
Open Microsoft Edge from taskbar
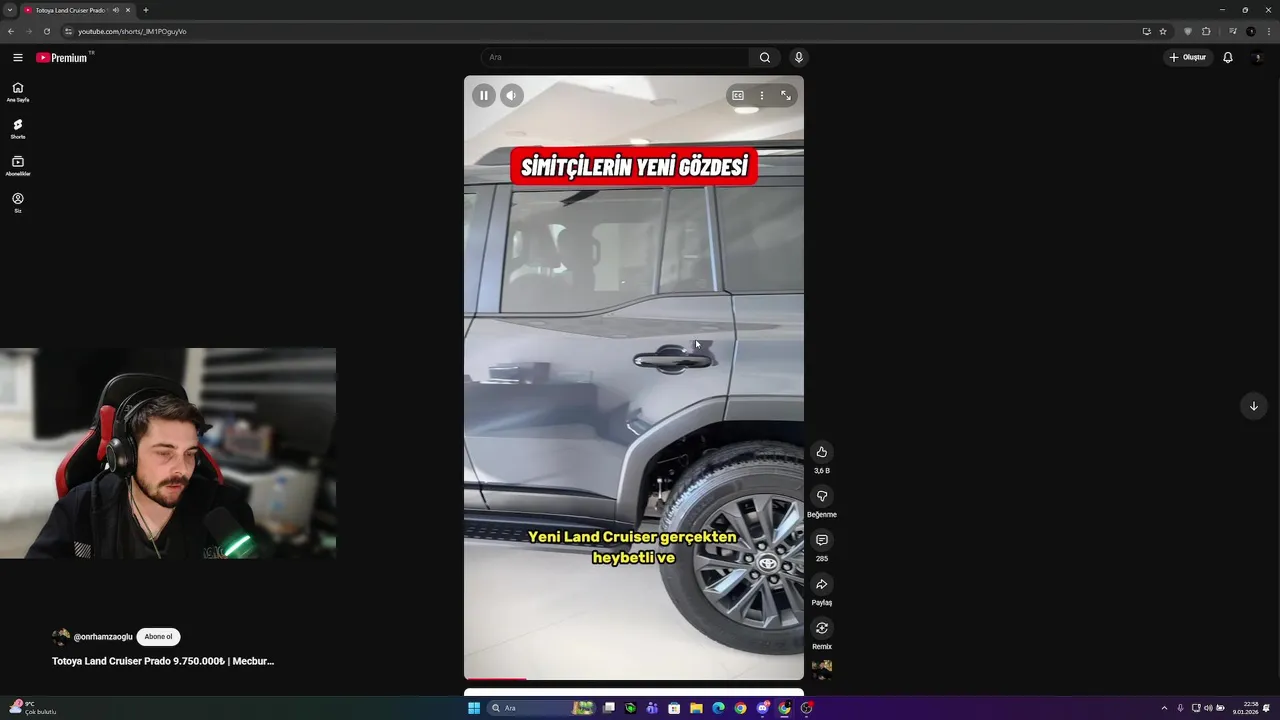[x=718, y=708]
